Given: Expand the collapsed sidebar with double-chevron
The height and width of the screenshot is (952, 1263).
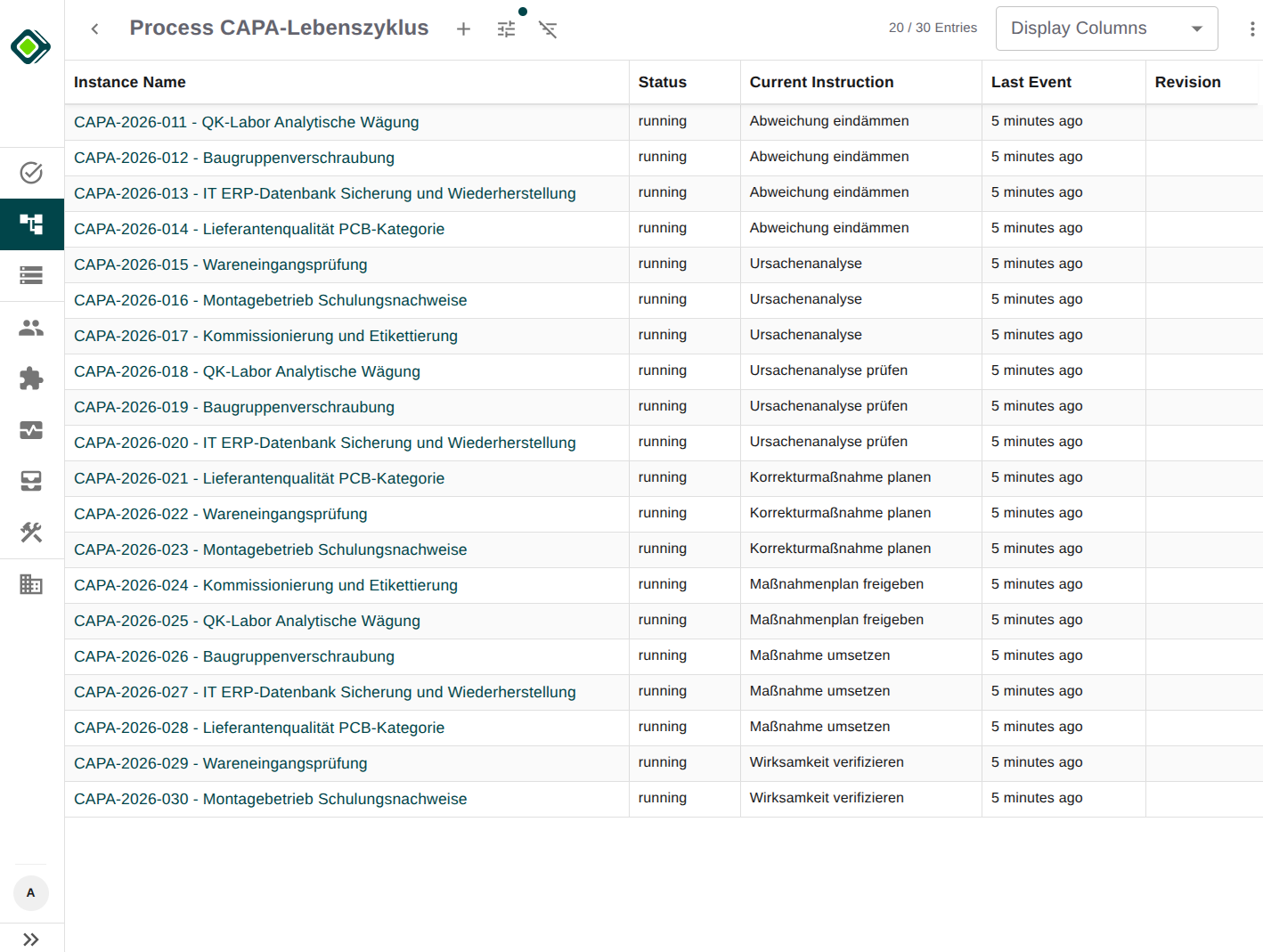Looking at the screenshot, I should point(31,939).
